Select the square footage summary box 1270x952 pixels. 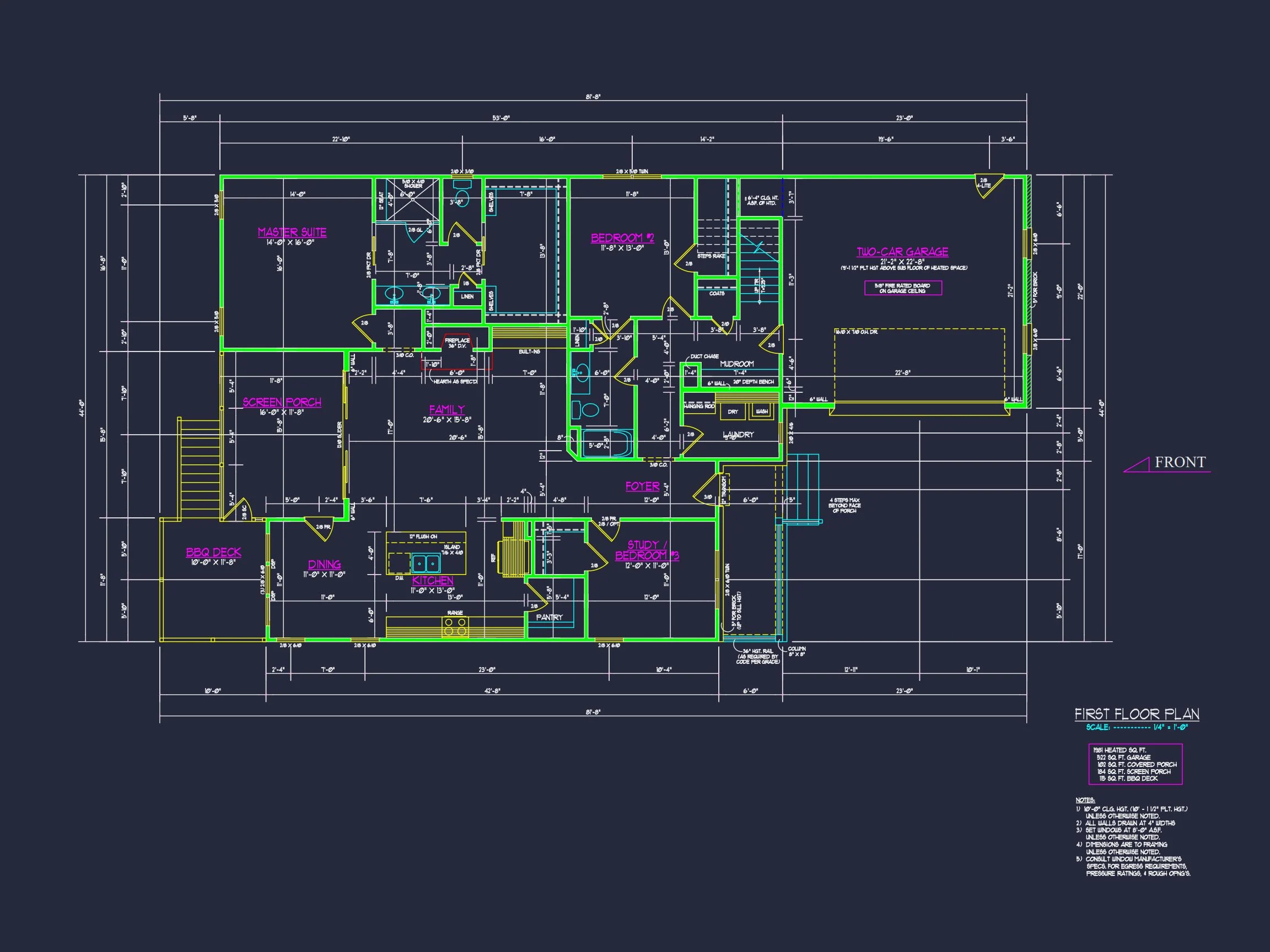pos(1135,764)
